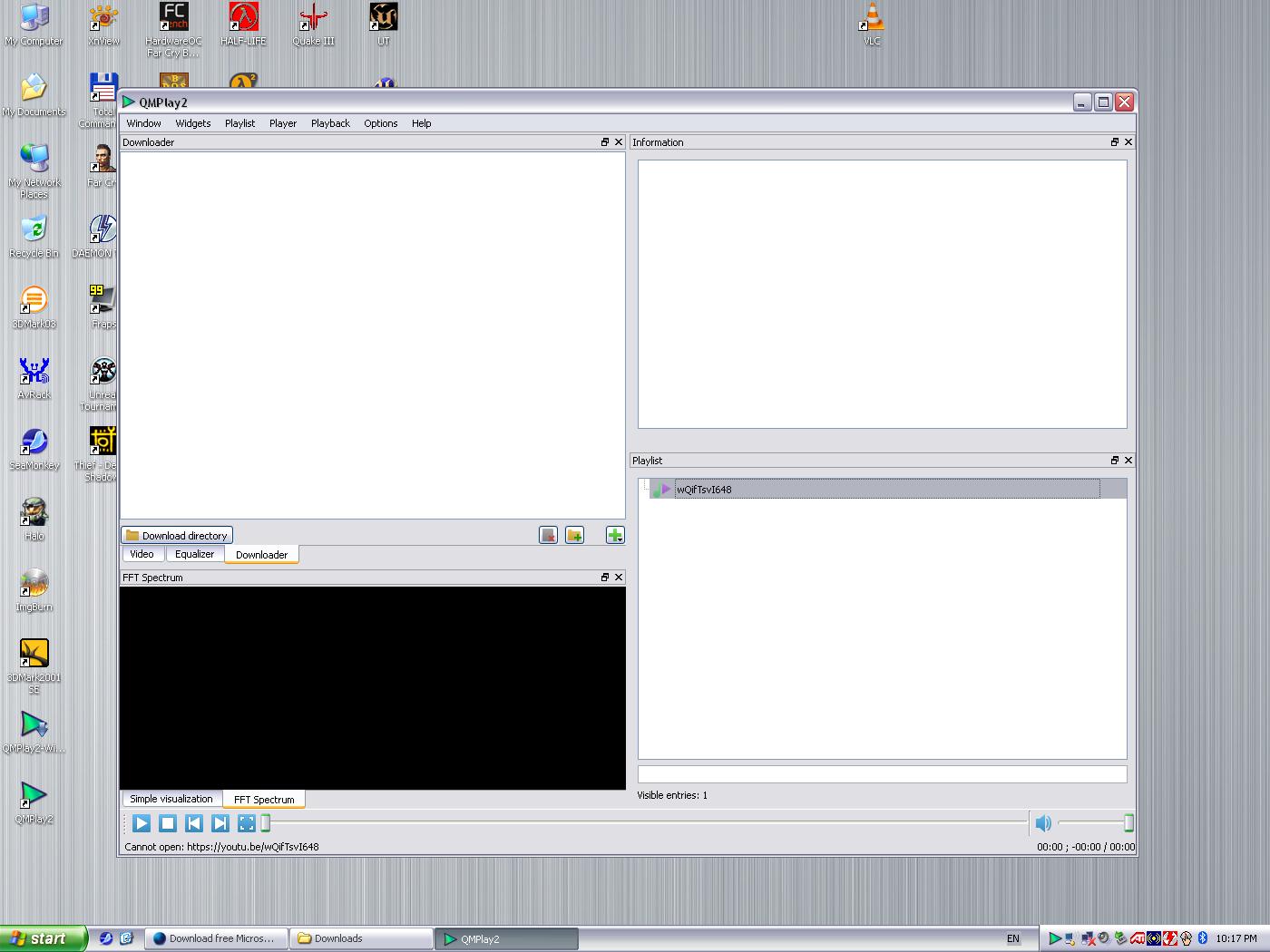Click the 'Visible entries: 1' label
This screenshot has height=952, width=1270.
point(672,795)
